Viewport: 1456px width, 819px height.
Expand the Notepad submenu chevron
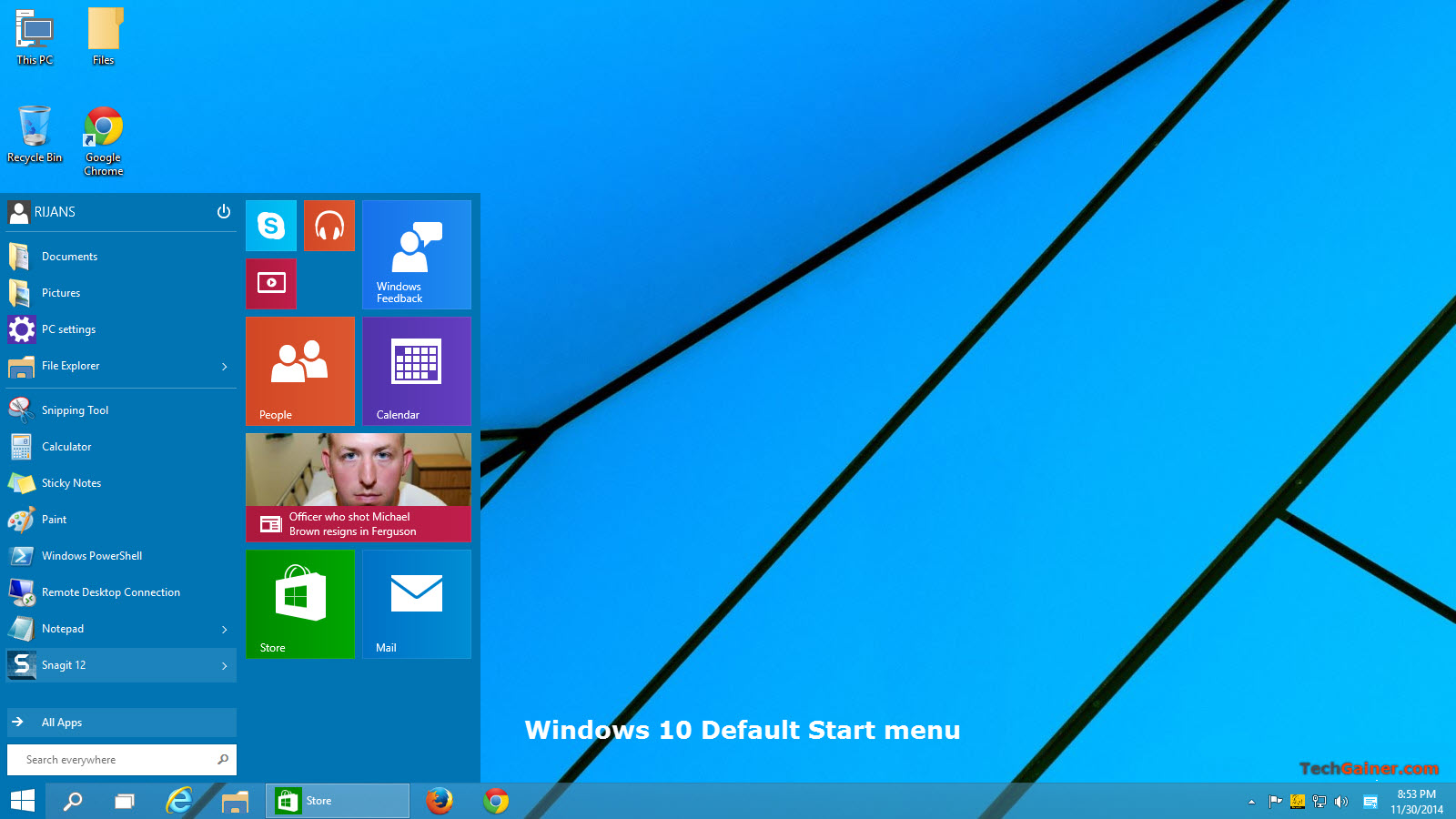[x=224, y=629]
